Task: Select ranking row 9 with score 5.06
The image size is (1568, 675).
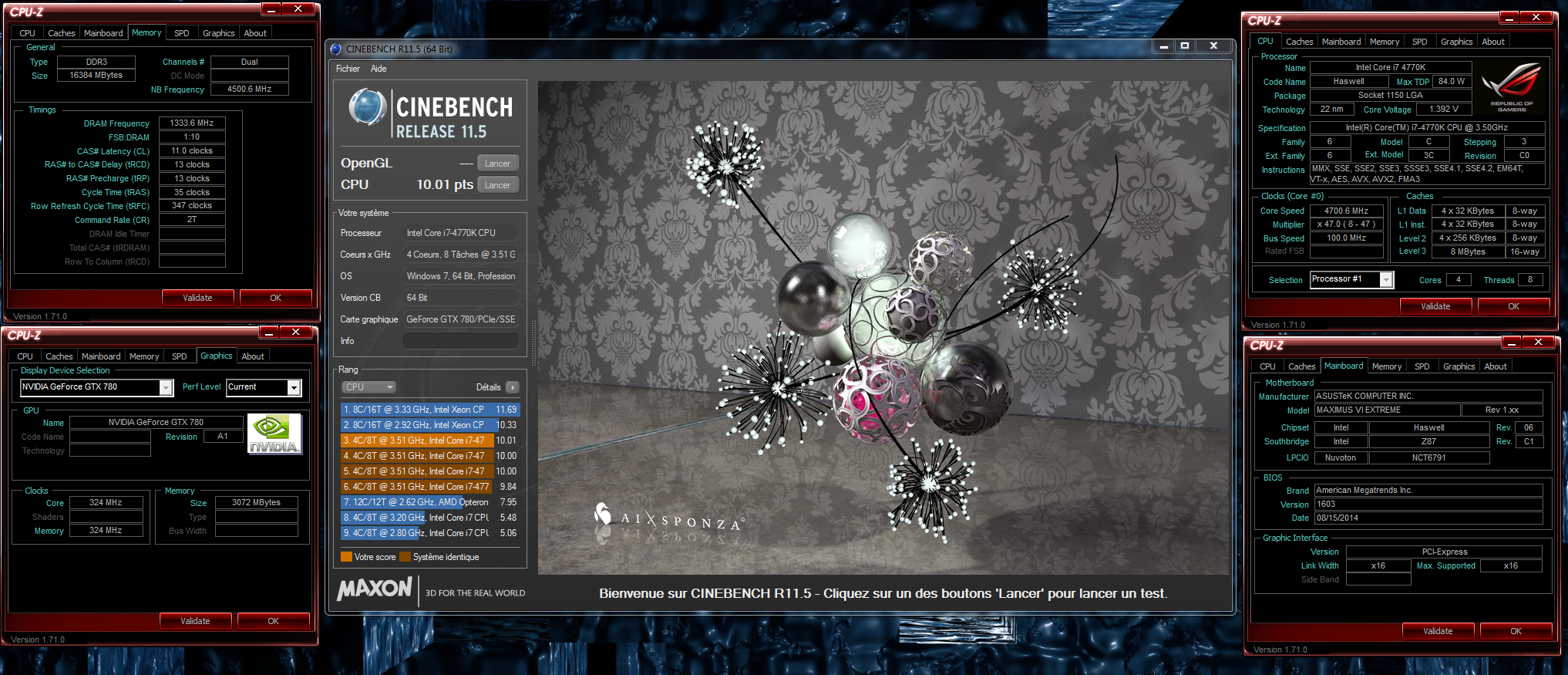Action: coord(430,533)
